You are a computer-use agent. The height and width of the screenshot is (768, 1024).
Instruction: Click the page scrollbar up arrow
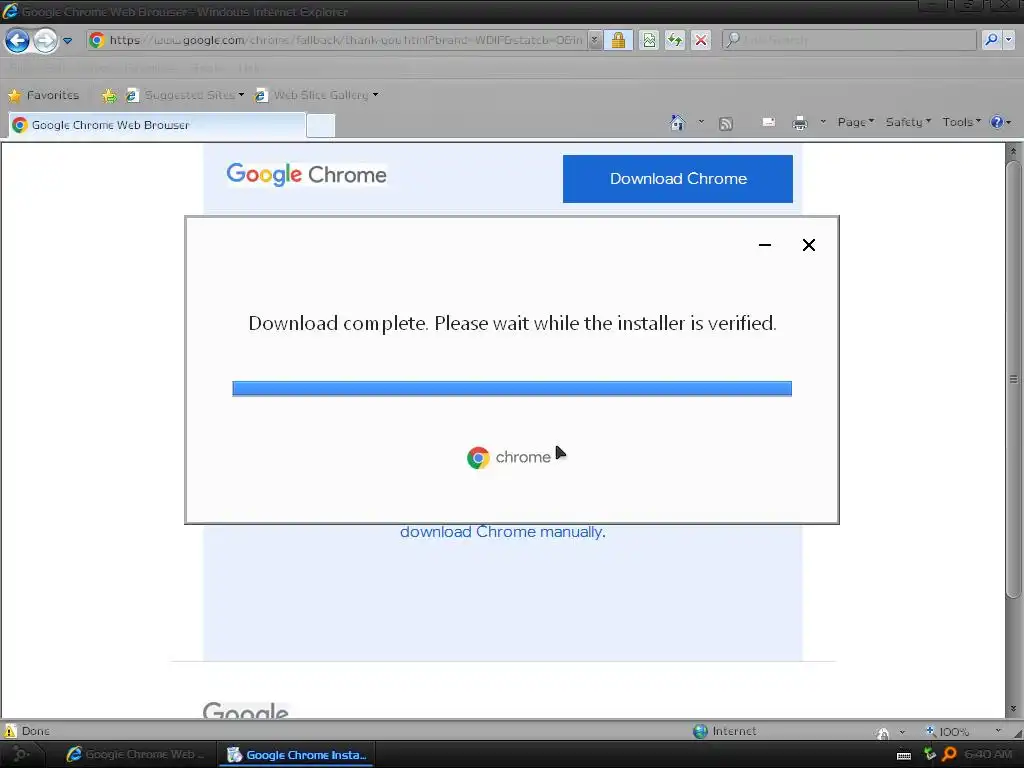1014,152
